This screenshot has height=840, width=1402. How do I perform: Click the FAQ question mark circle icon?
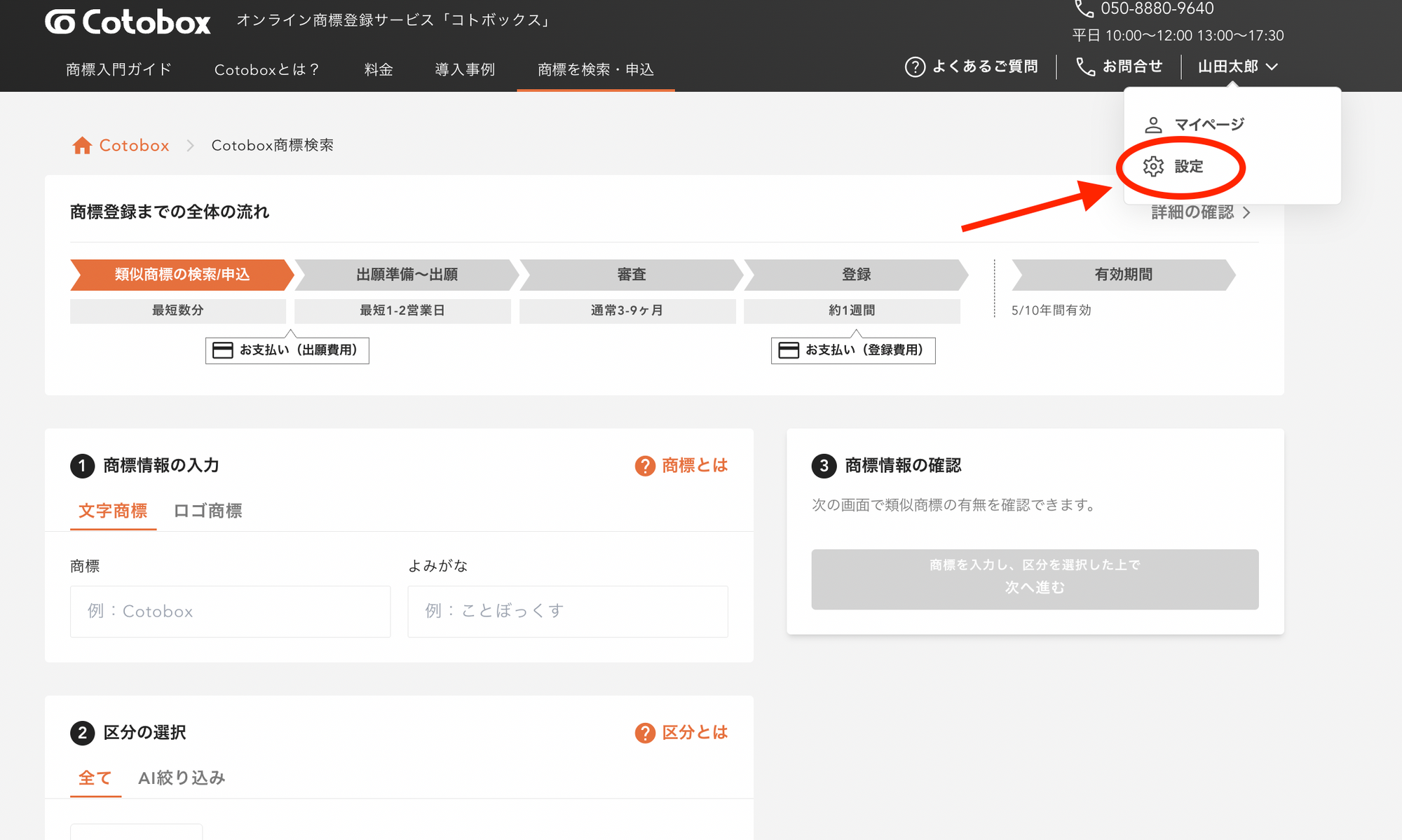915,67
